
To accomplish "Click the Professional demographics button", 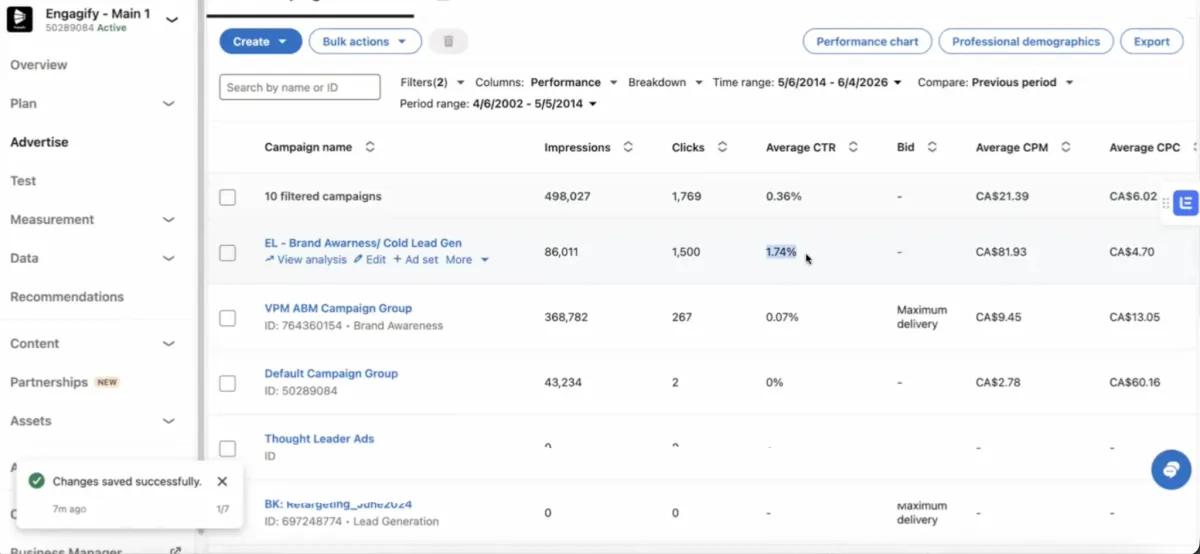I will pyautogui.click(x=1026, y=42).
